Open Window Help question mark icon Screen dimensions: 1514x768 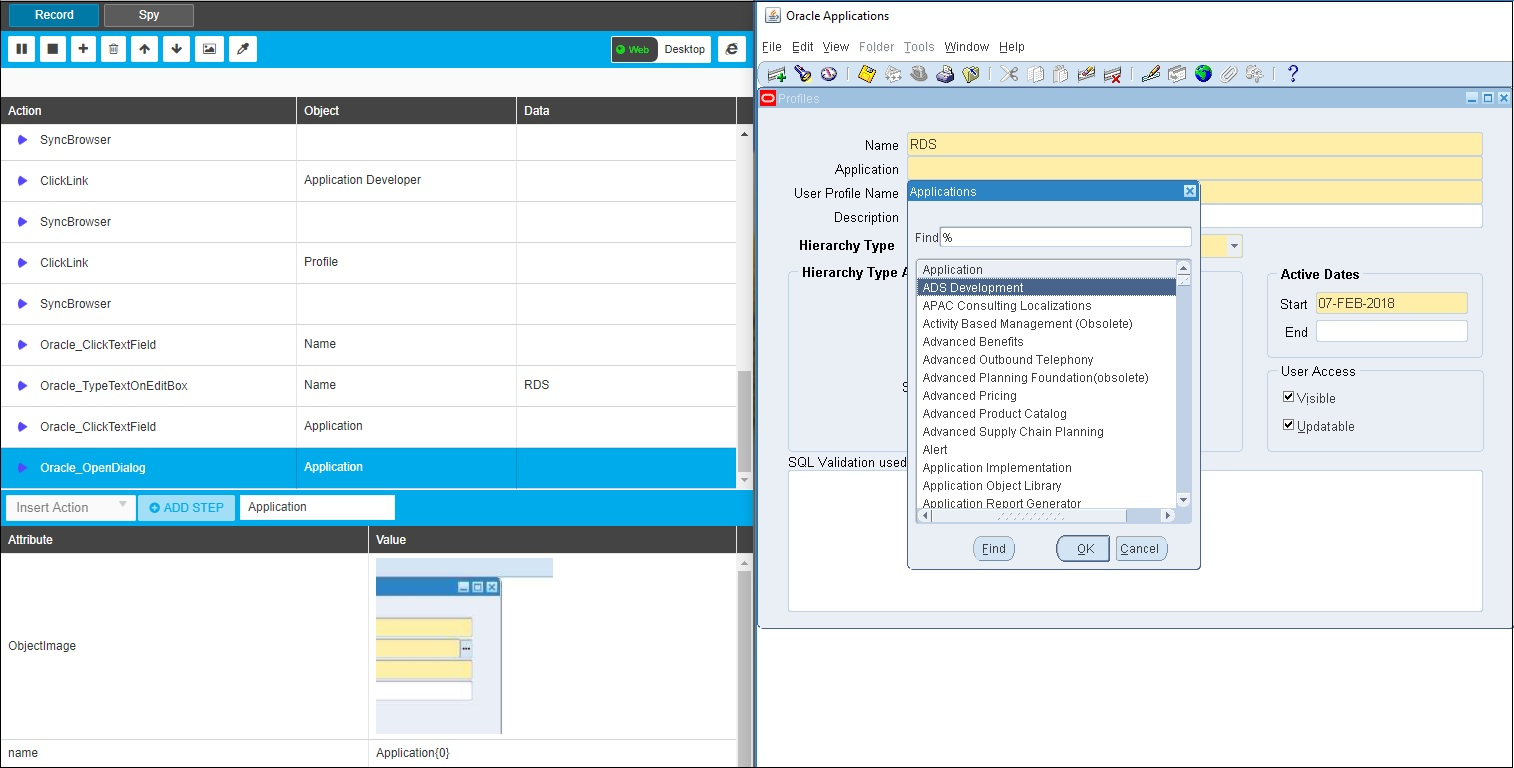(x=1293, y=74)
